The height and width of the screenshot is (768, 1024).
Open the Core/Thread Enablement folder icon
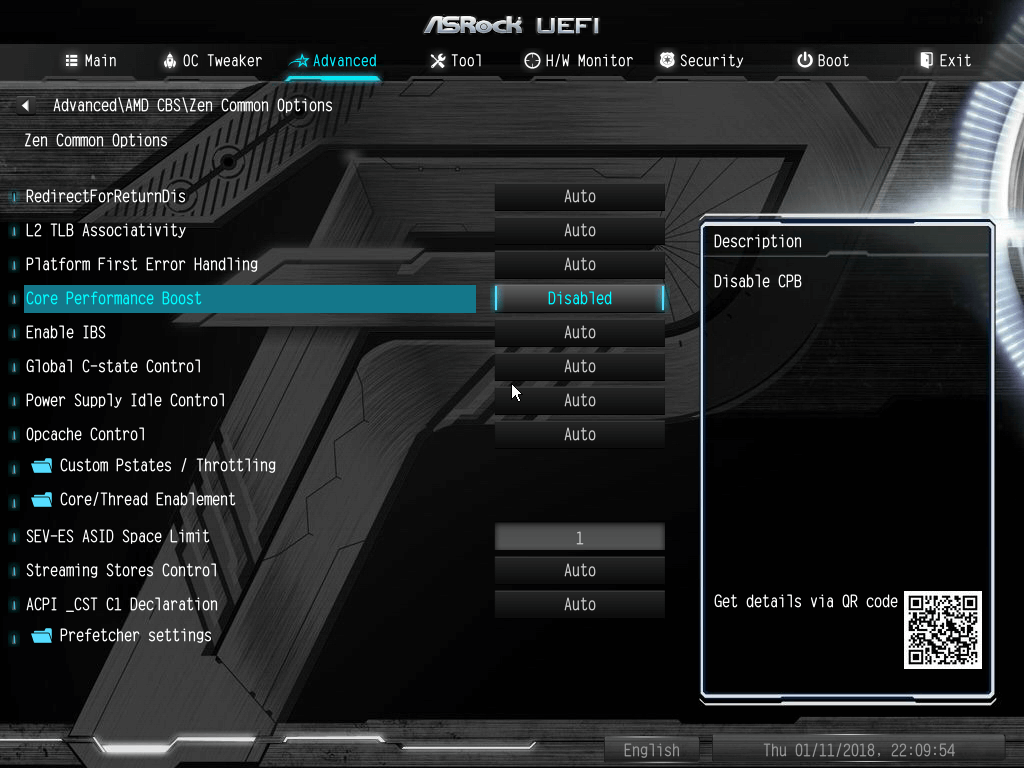[42, 500]
